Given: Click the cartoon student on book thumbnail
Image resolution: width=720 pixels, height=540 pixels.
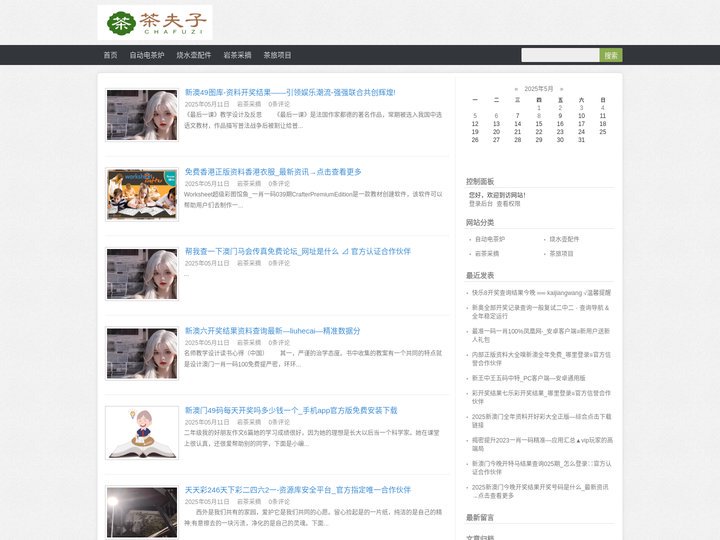Looking at the screenshot, I should [142, 433].
